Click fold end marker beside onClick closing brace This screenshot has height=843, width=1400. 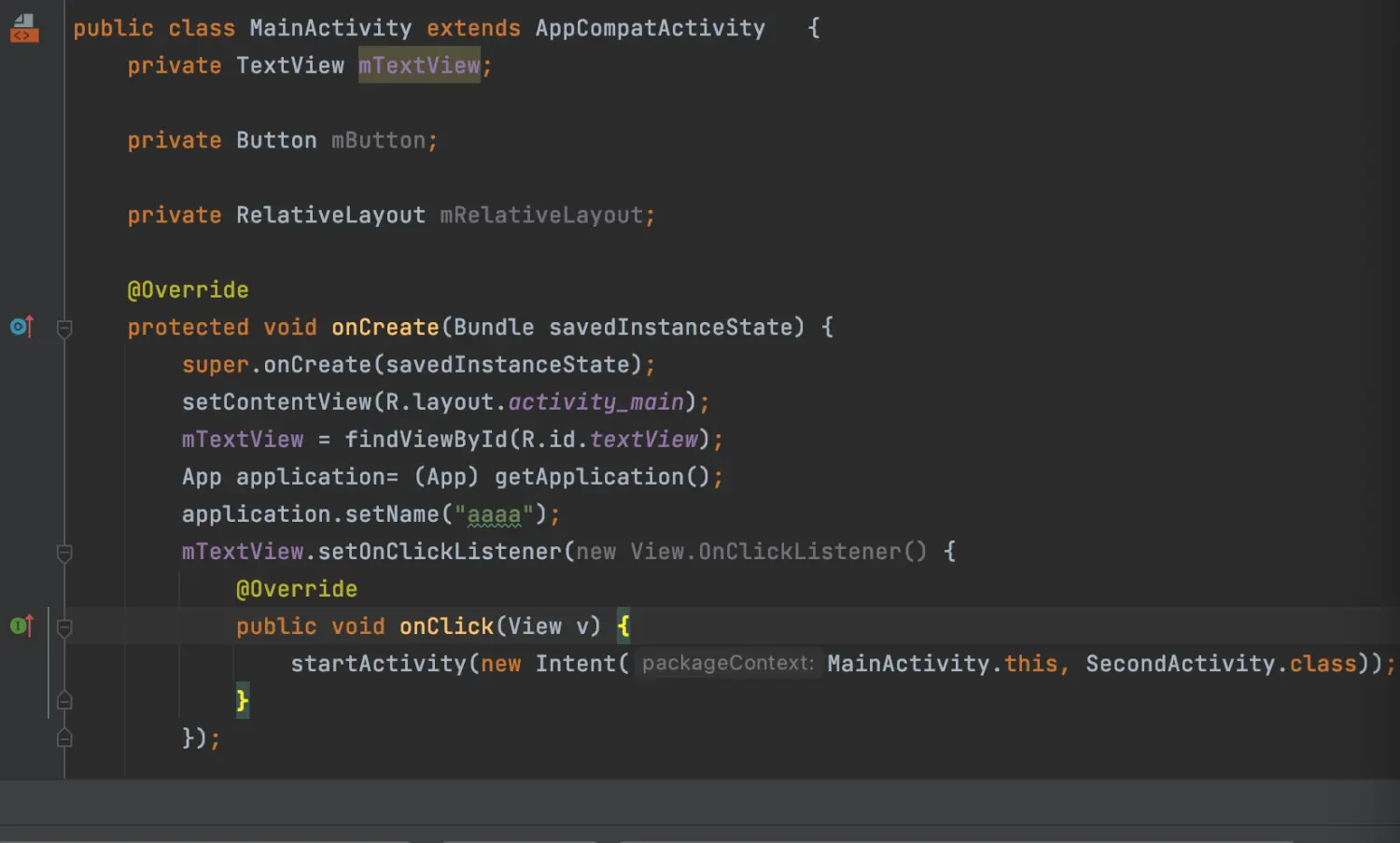(x=64, y=700)
